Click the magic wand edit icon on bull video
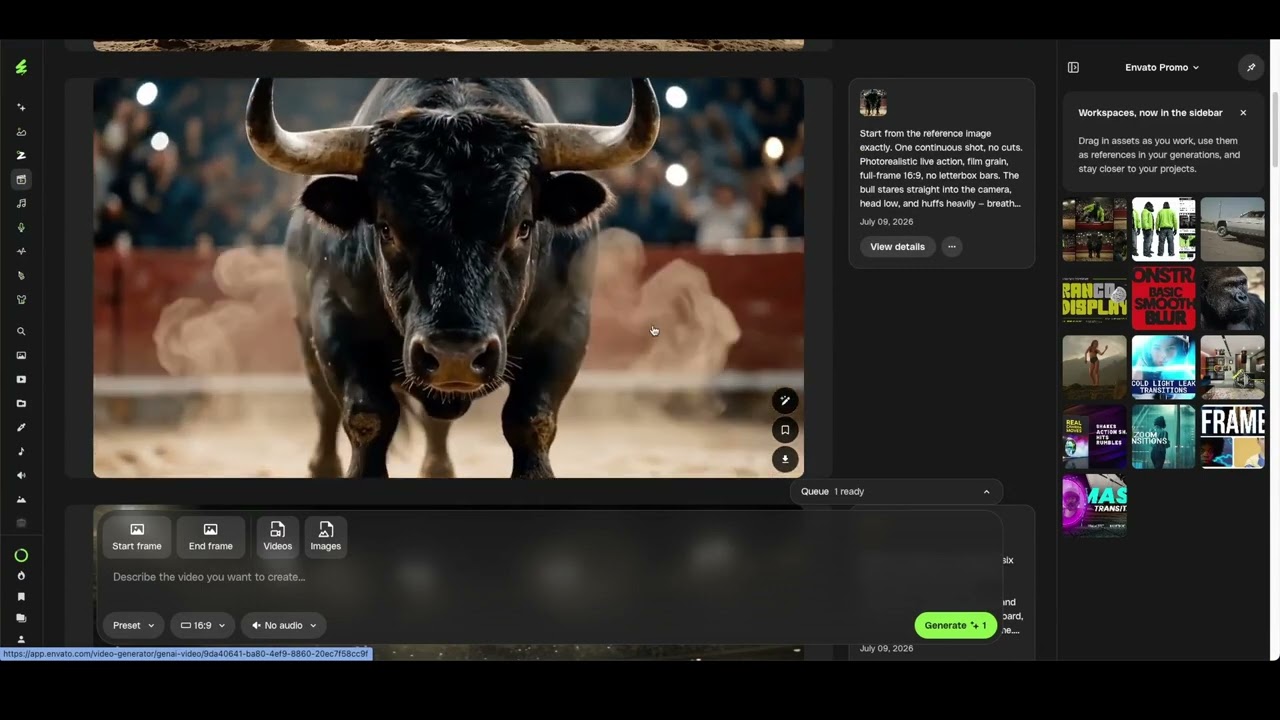The height and width of the screenshot is (720, 1280). pos(785,401)
